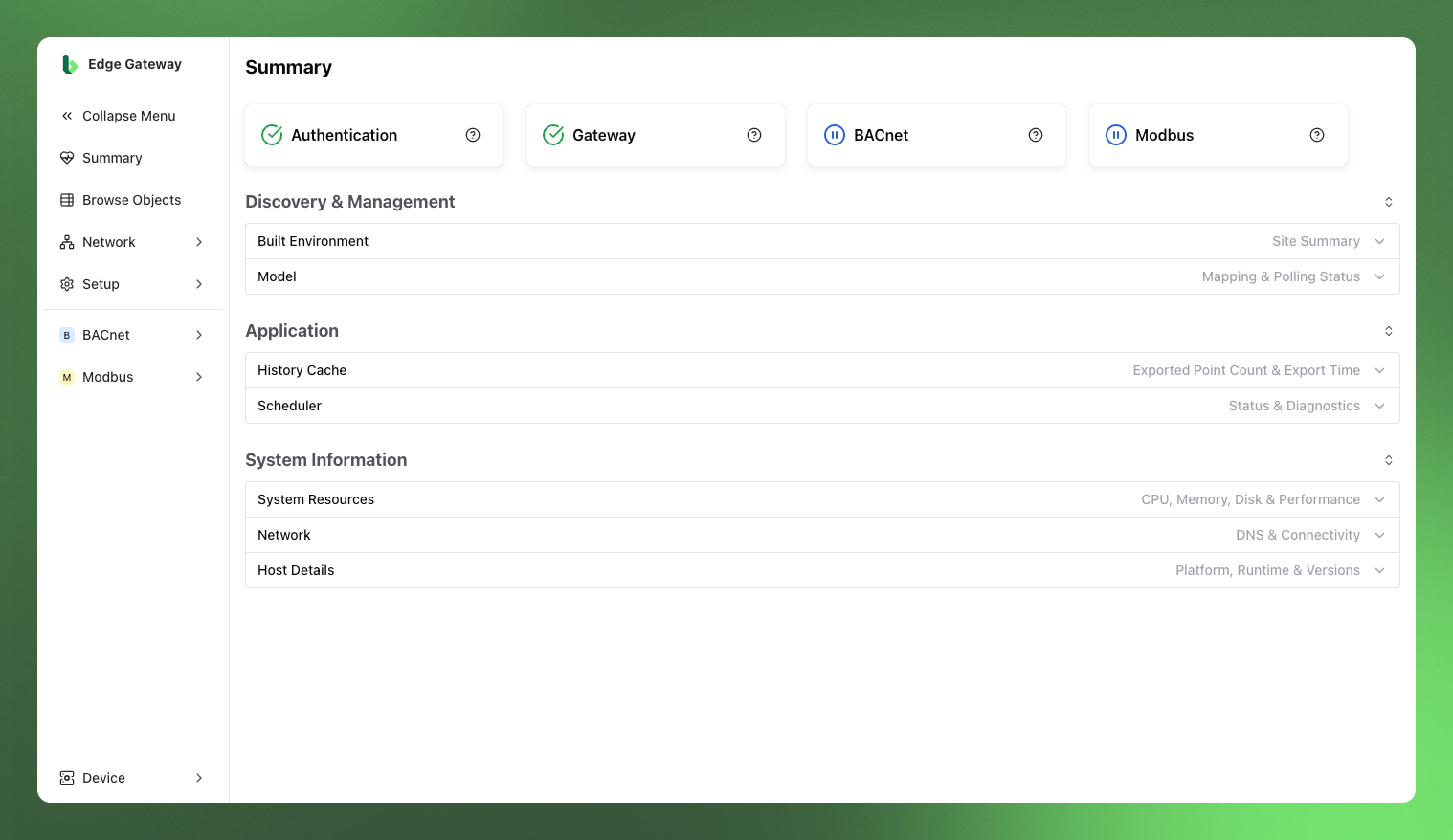Open help for the BACnet card
The height and width of the screenshot is (840, 1453).
(1036, 135)
